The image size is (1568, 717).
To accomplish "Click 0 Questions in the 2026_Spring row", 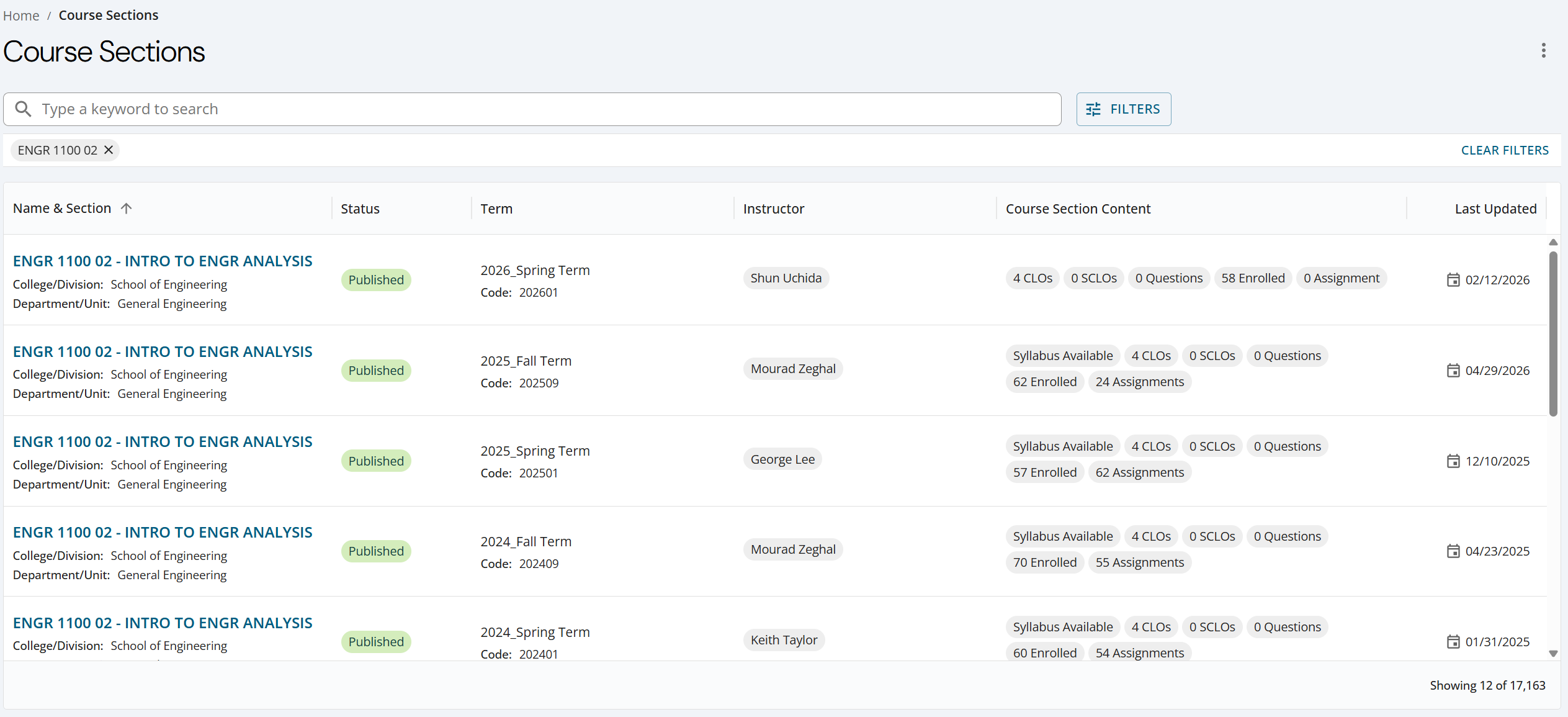I will point(1169,278).
